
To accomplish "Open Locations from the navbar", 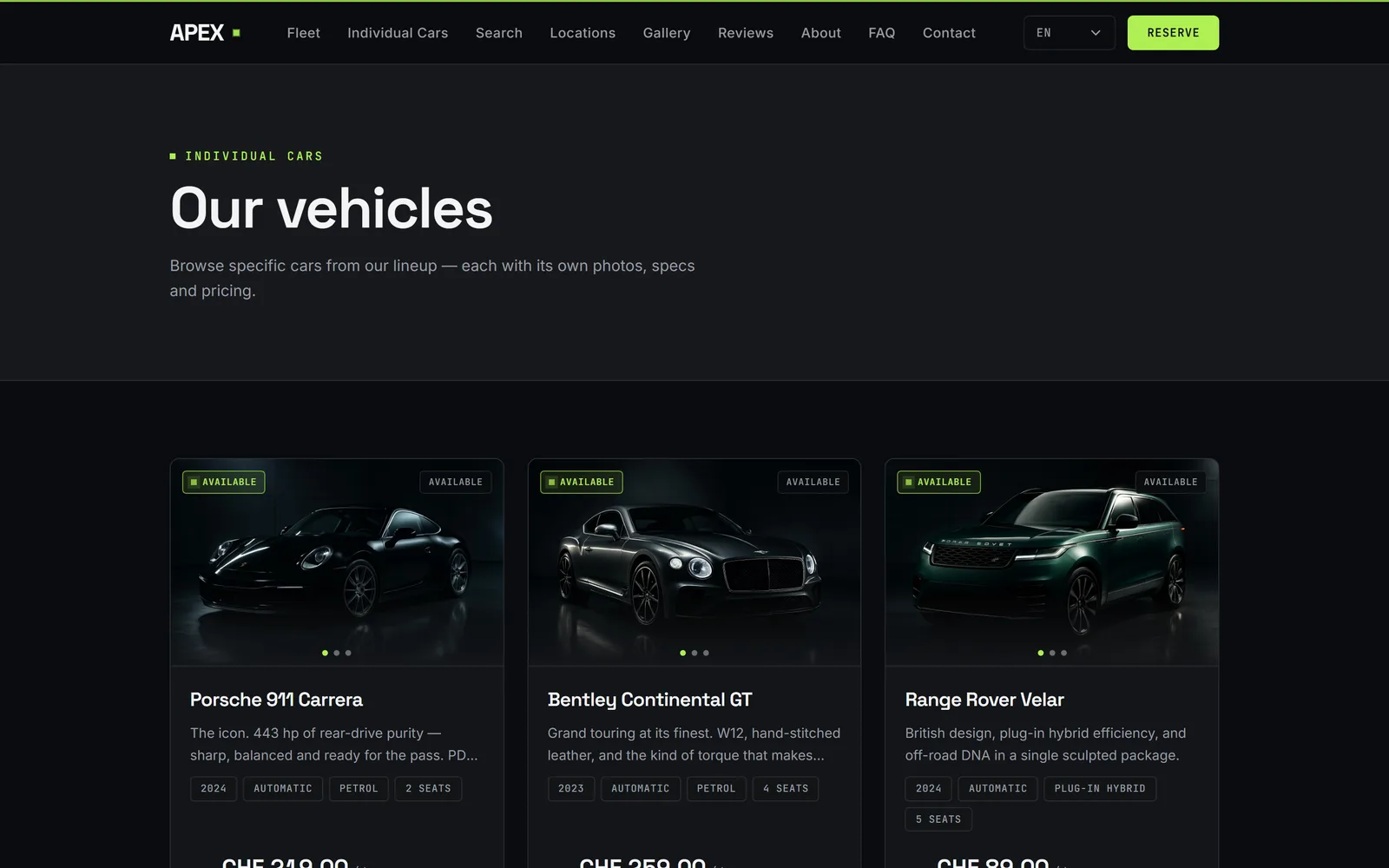I will tap(583, 33).
